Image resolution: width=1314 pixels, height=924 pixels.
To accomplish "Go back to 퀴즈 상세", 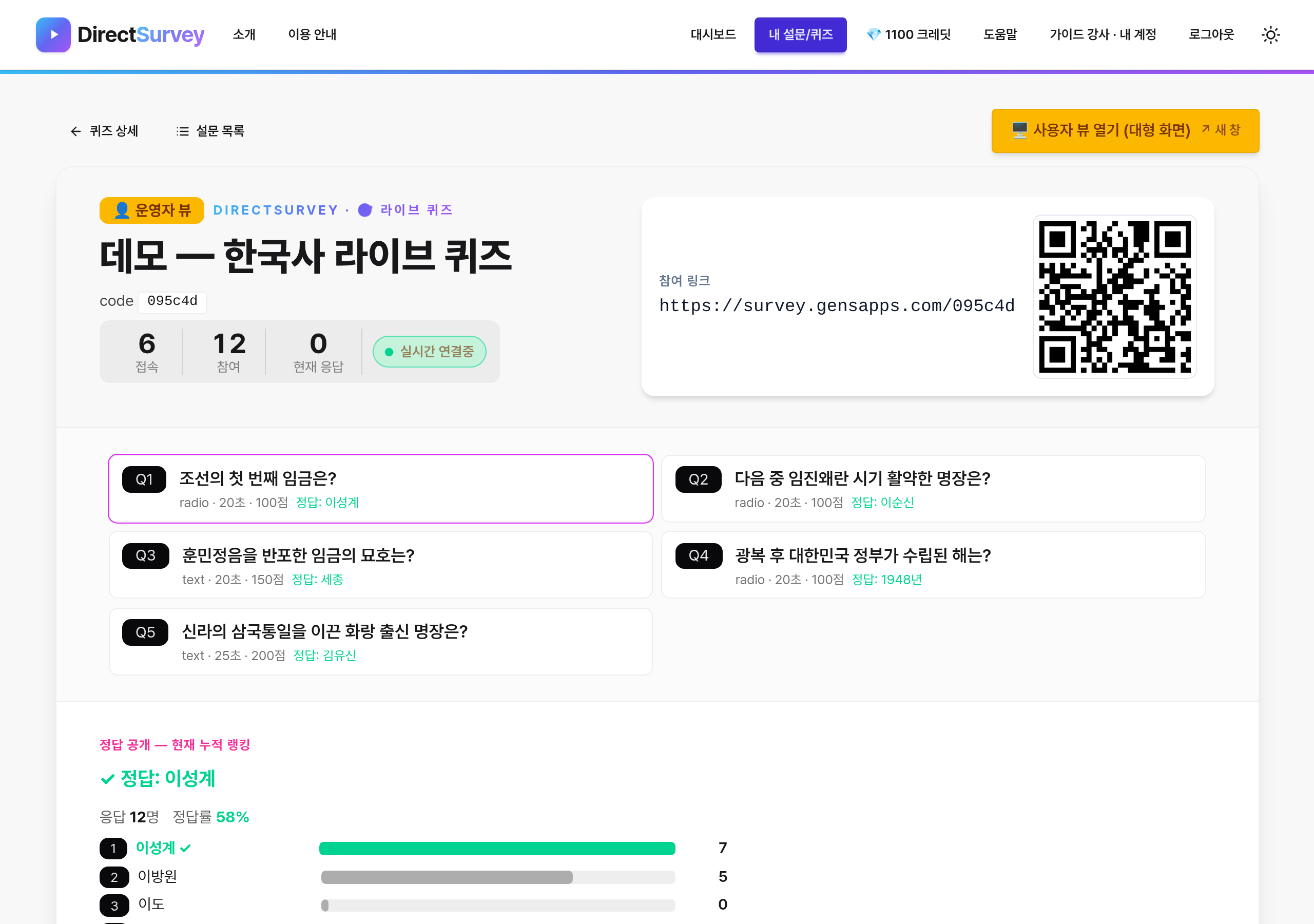I will (x=104, y=131).
